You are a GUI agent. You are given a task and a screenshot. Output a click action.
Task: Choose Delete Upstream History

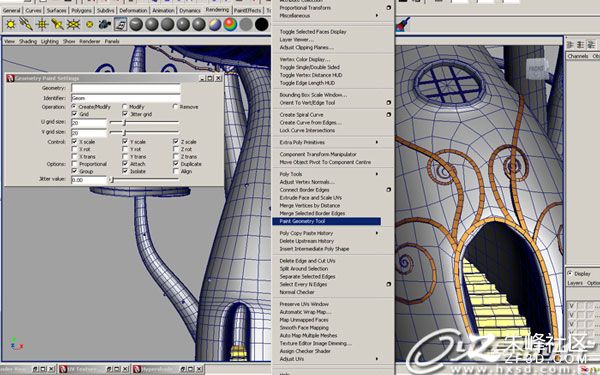[x=307, y=241]
